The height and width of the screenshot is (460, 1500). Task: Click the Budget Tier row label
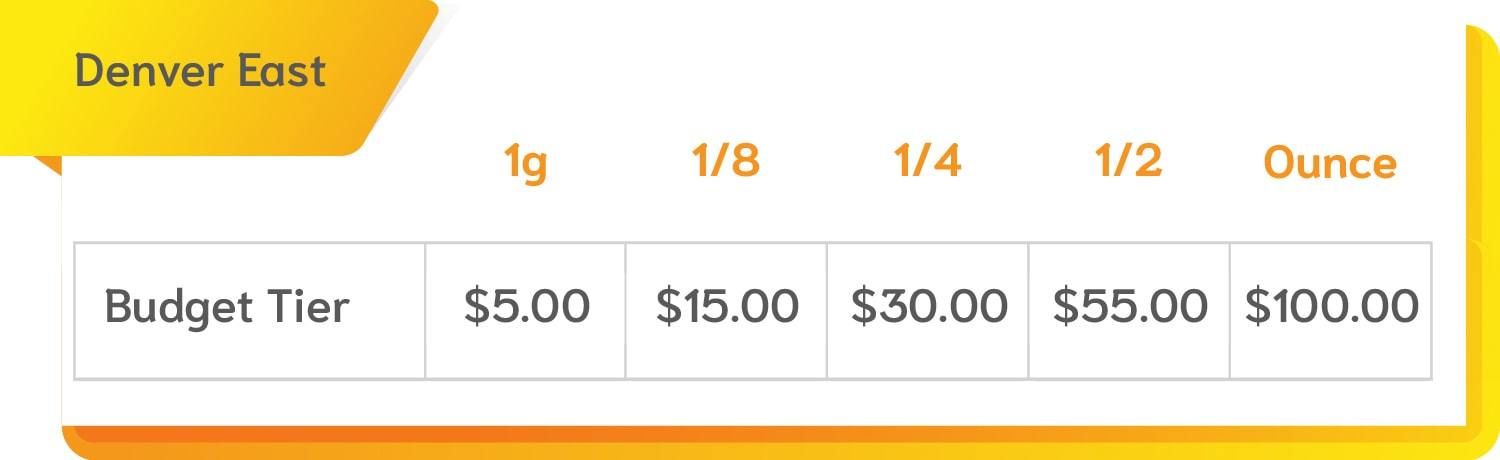[227, 306]
